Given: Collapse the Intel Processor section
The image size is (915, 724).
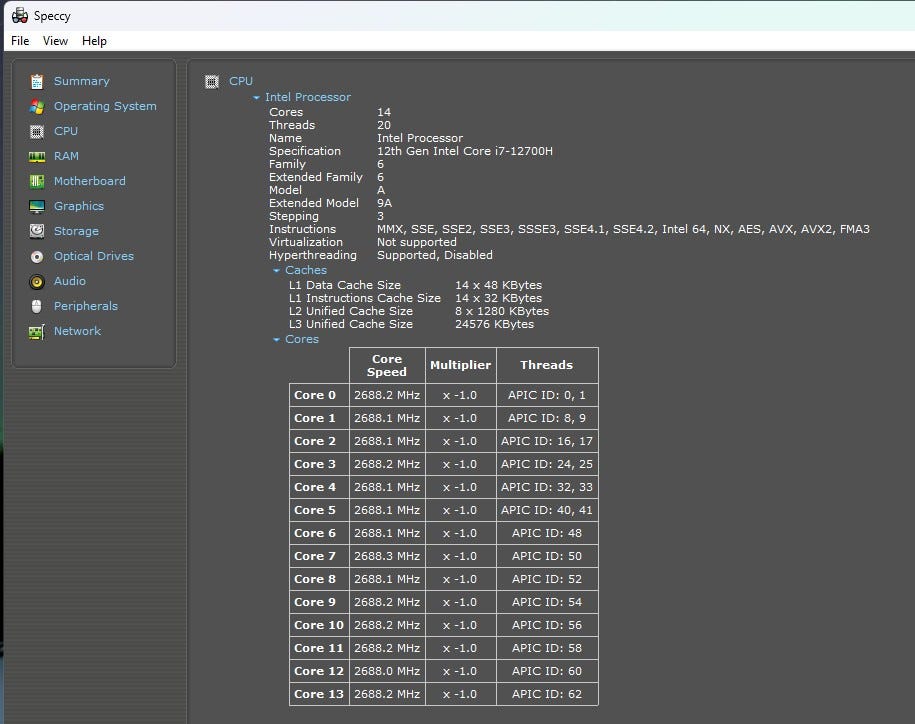Looking at the screenshot, I should 257,98.
